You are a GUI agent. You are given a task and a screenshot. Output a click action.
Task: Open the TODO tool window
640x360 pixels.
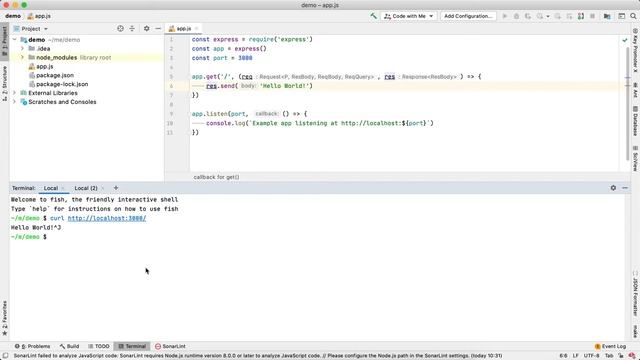[99, 346]
